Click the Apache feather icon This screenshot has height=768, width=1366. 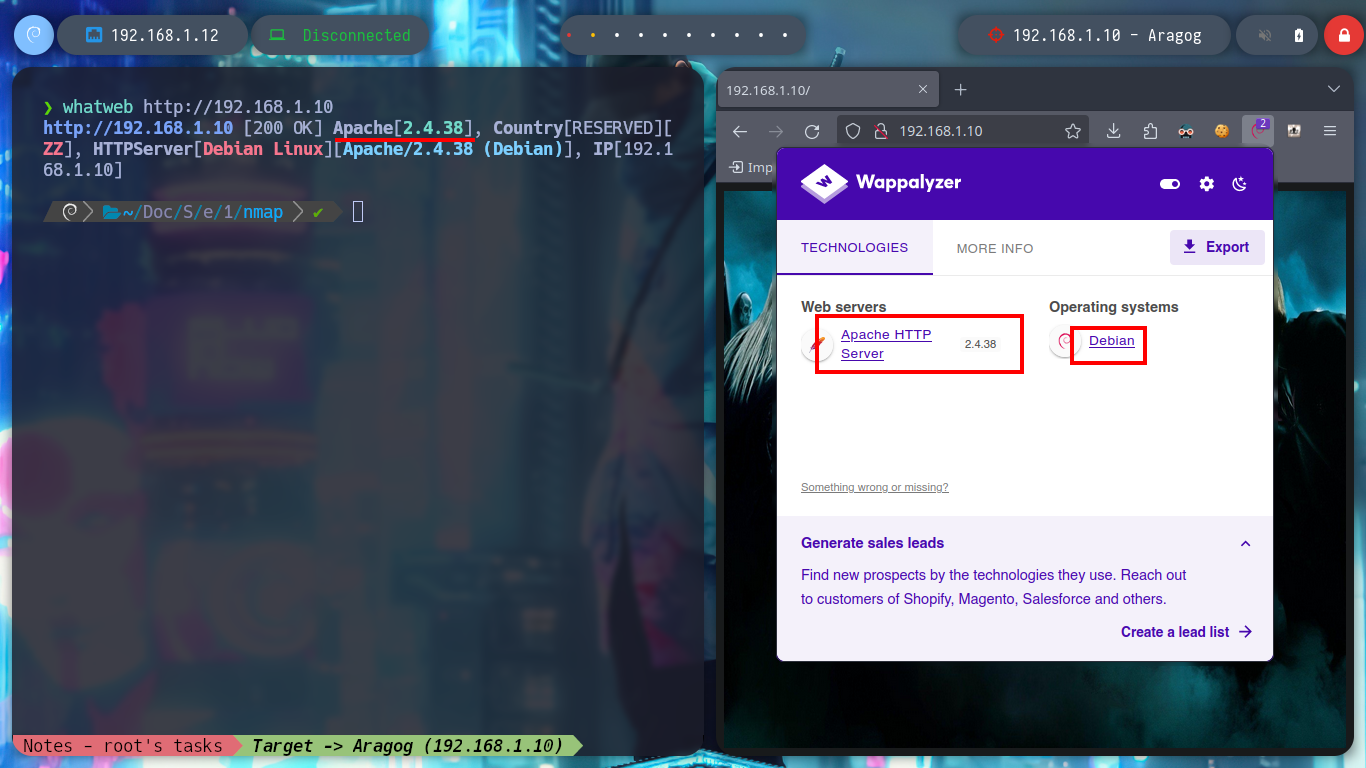click(x=817, y=344)
